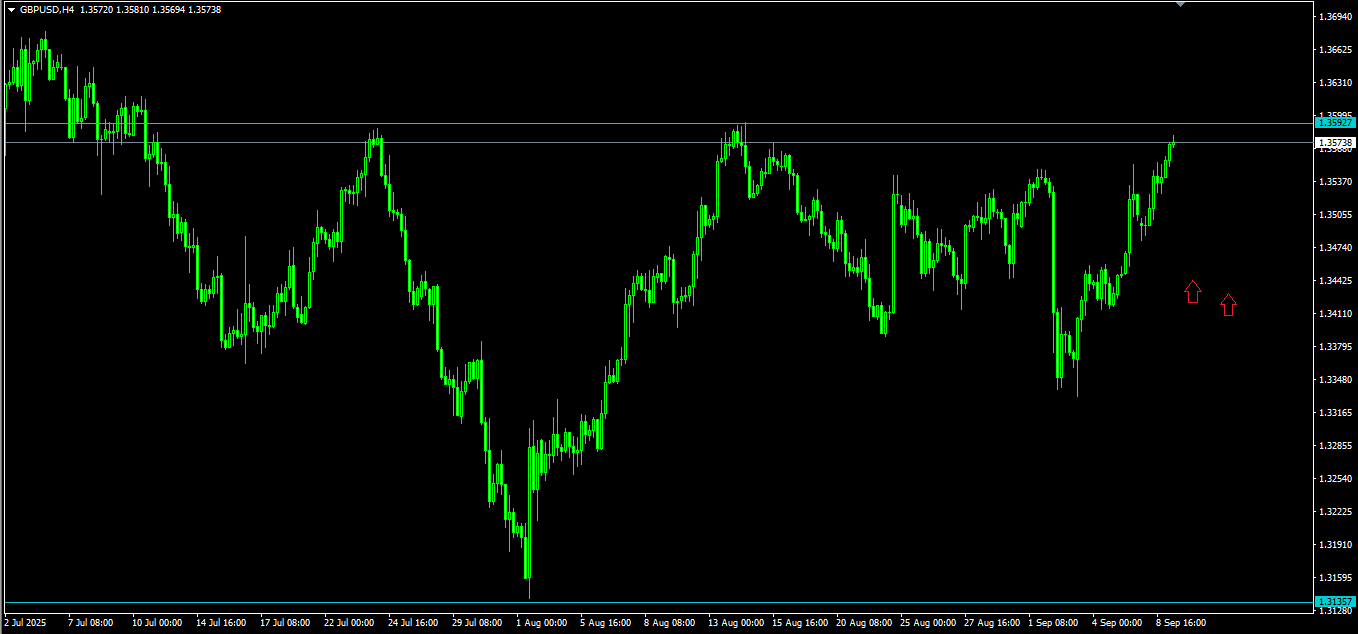
Task: Select the left red up arrow object
Action: pos(1192,291)
